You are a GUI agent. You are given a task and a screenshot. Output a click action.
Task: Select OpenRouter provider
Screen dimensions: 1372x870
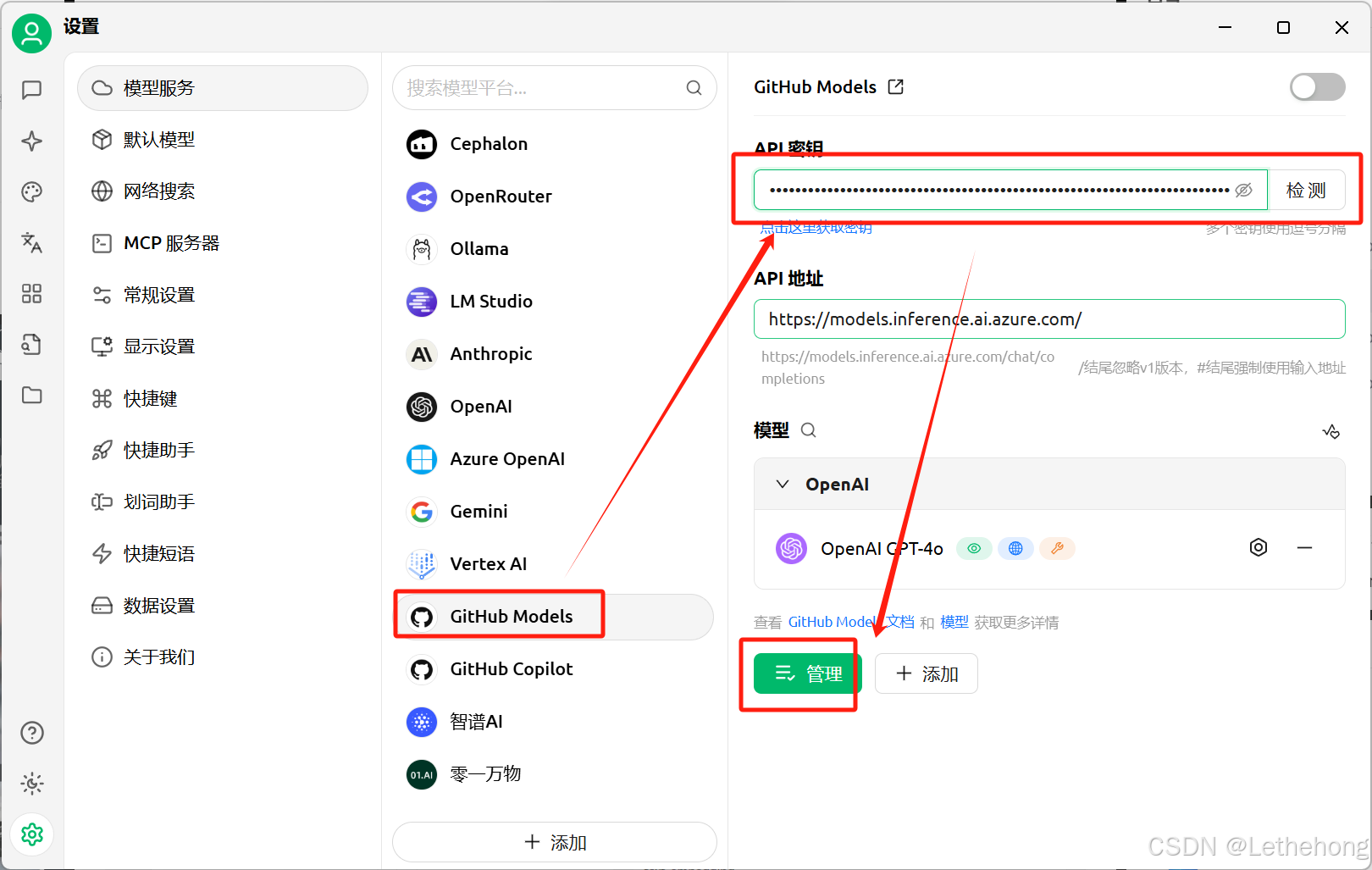[x=555, y=197]
